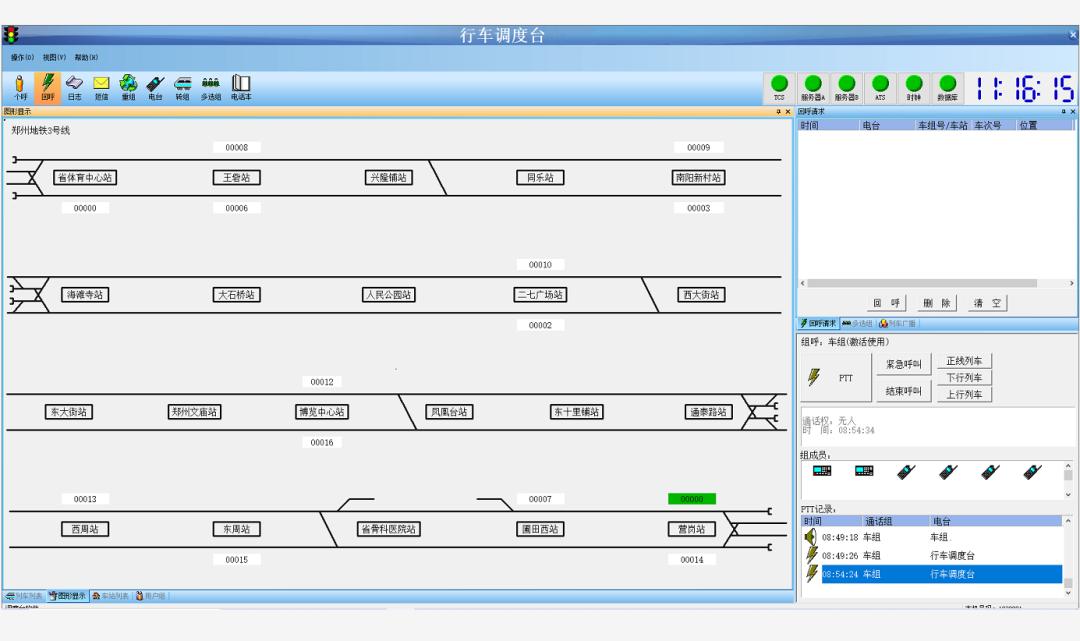Viewport: 1080px width, 641px height.
Task: Open the 电台 radio toolbar icon
Action: 155,87
